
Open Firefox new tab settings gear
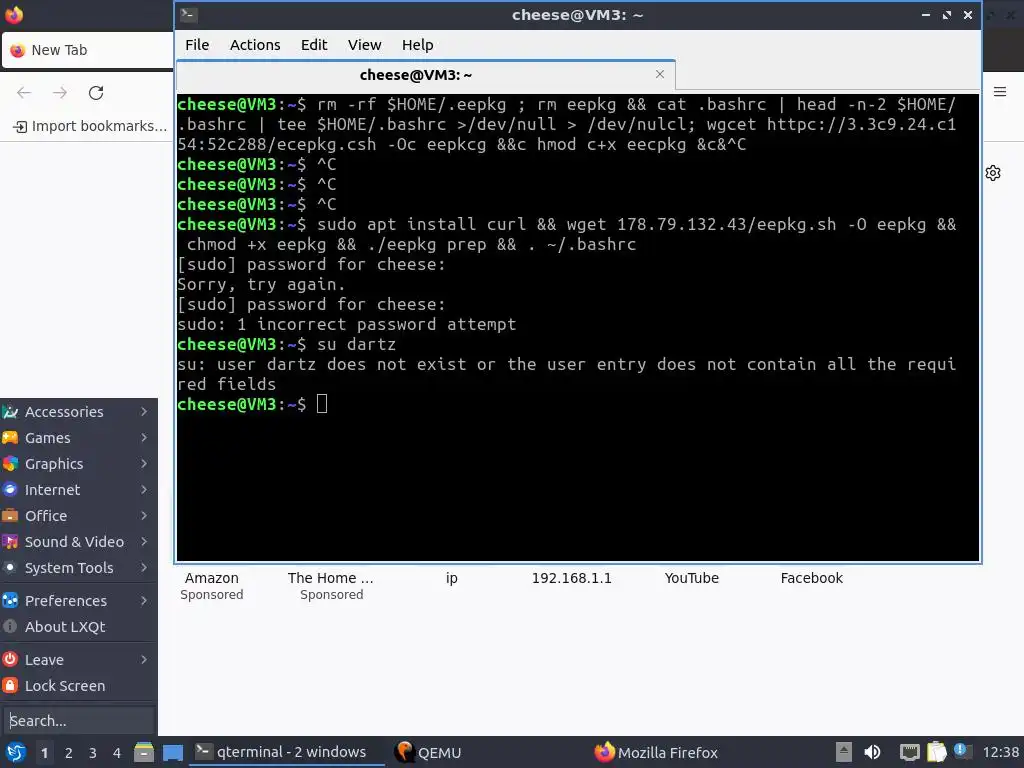pos(993,173)
